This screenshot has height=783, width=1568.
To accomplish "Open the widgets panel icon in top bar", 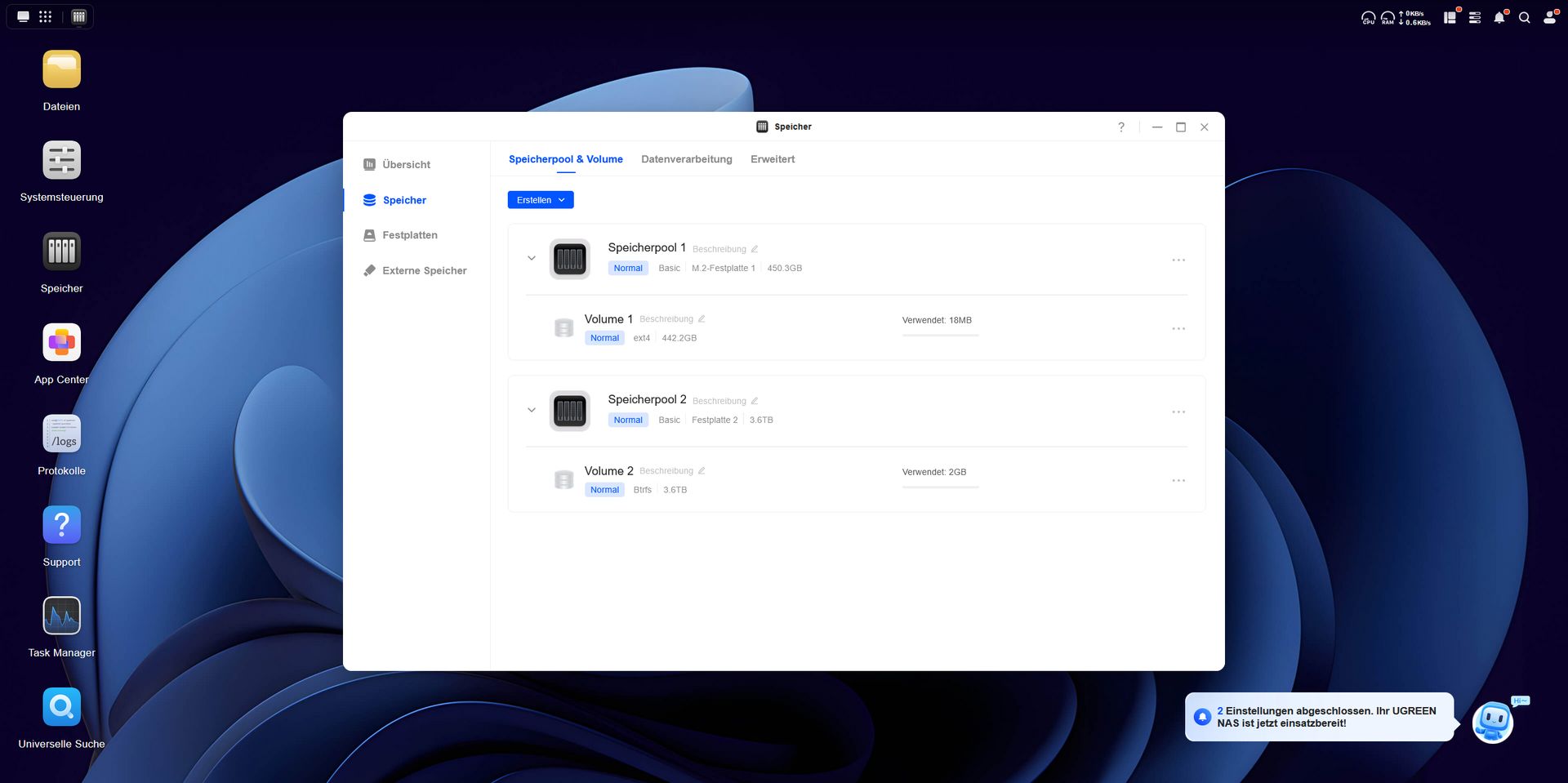I will point(1450,17).
